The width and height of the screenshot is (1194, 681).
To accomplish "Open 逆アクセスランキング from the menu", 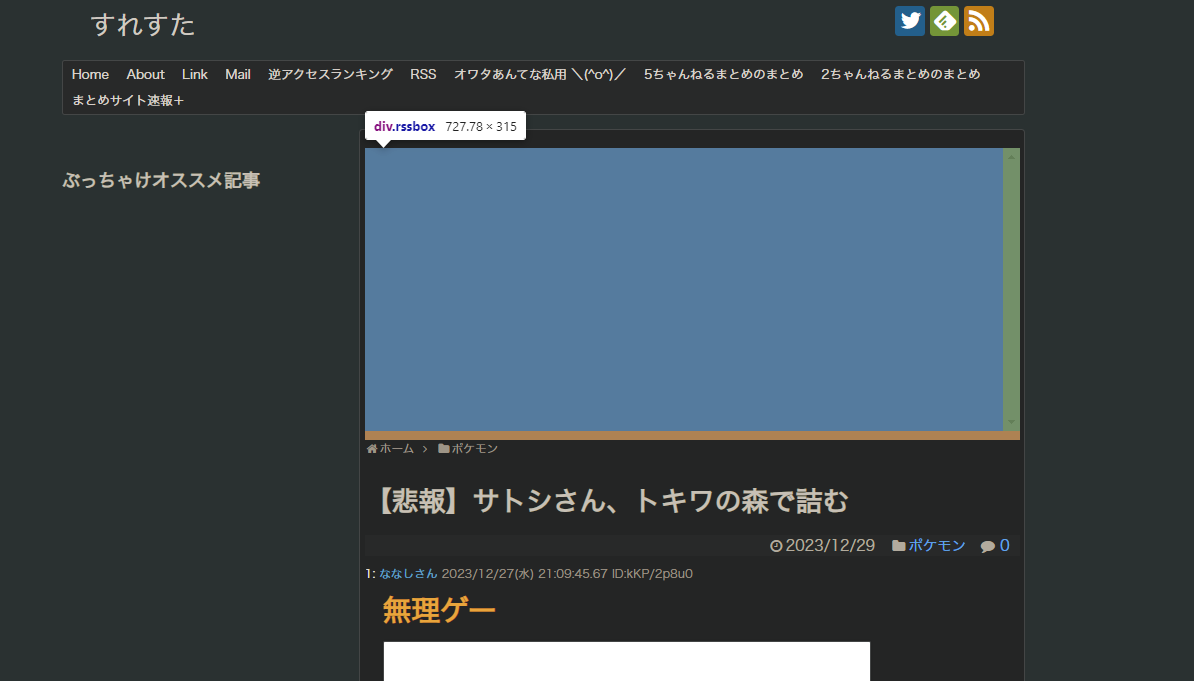I will pyautogui.click(x=330, y=74).
